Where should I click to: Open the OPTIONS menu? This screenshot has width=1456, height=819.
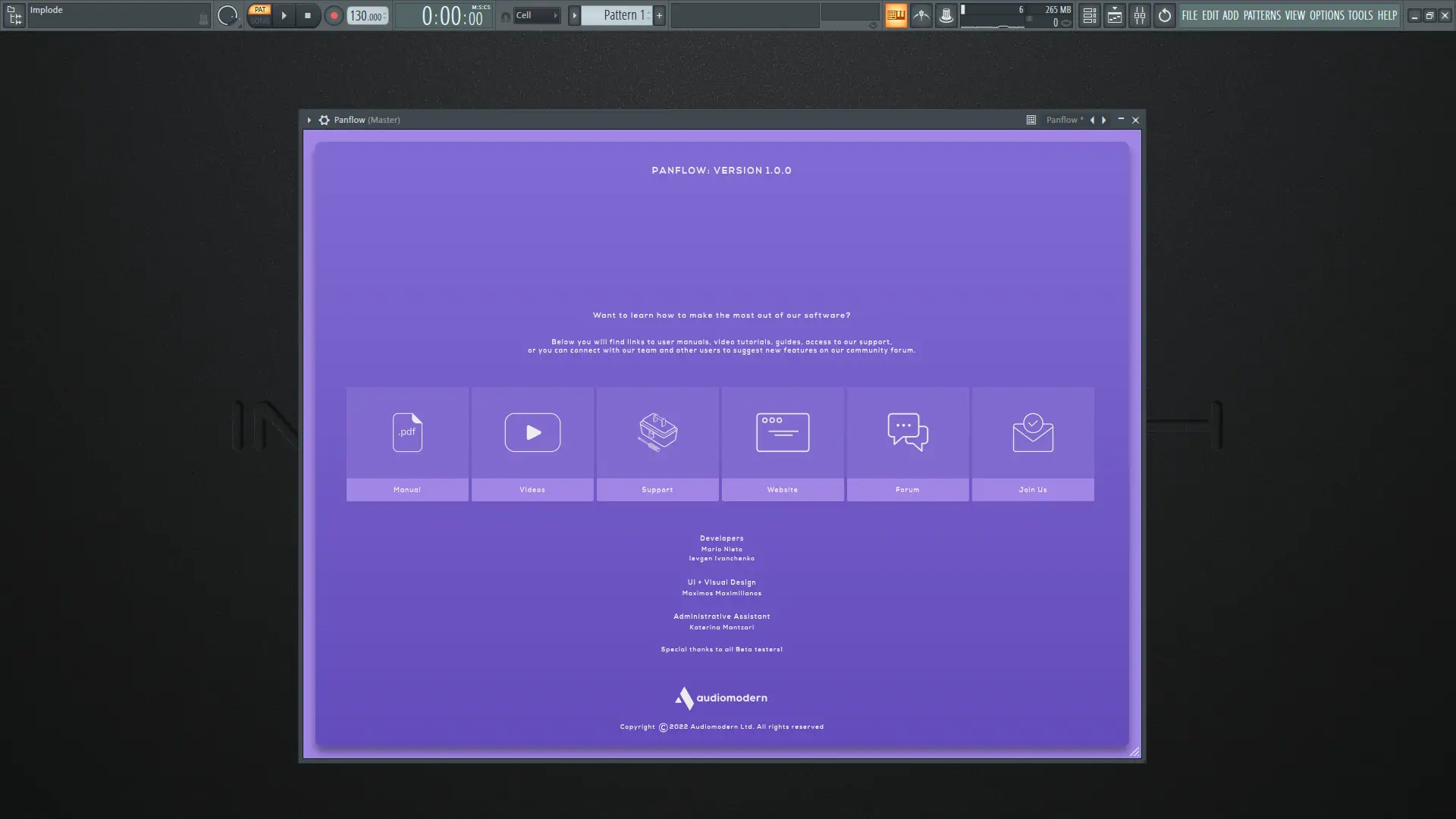click(x=1326, y=15)
